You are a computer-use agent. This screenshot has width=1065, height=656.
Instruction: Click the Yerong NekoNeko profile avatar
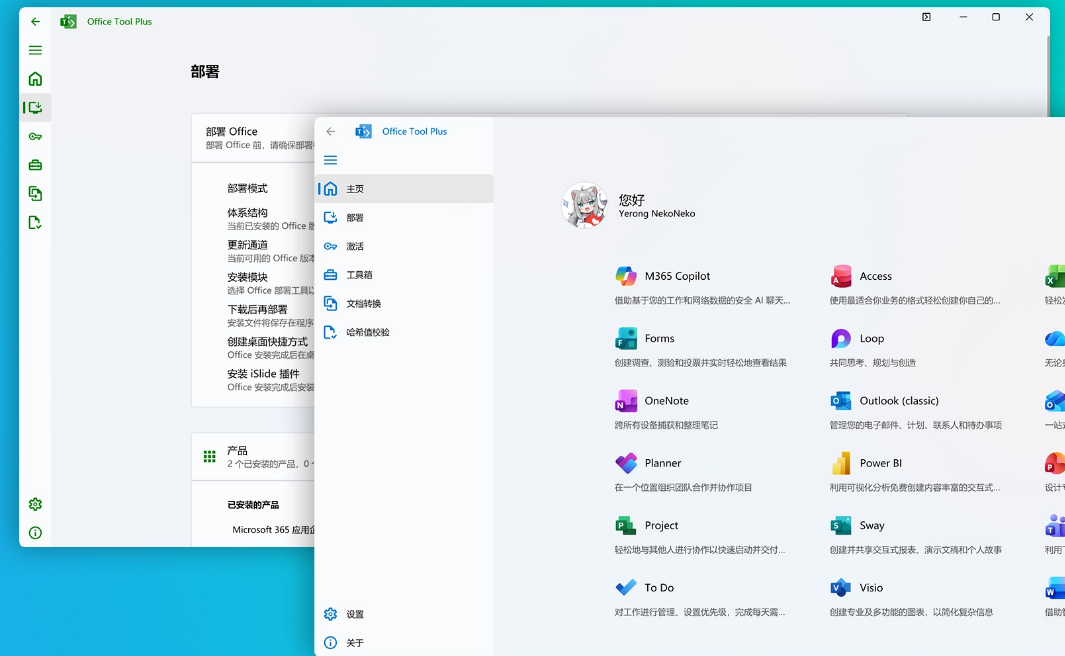pyautogui.click(x=584, y=205)
